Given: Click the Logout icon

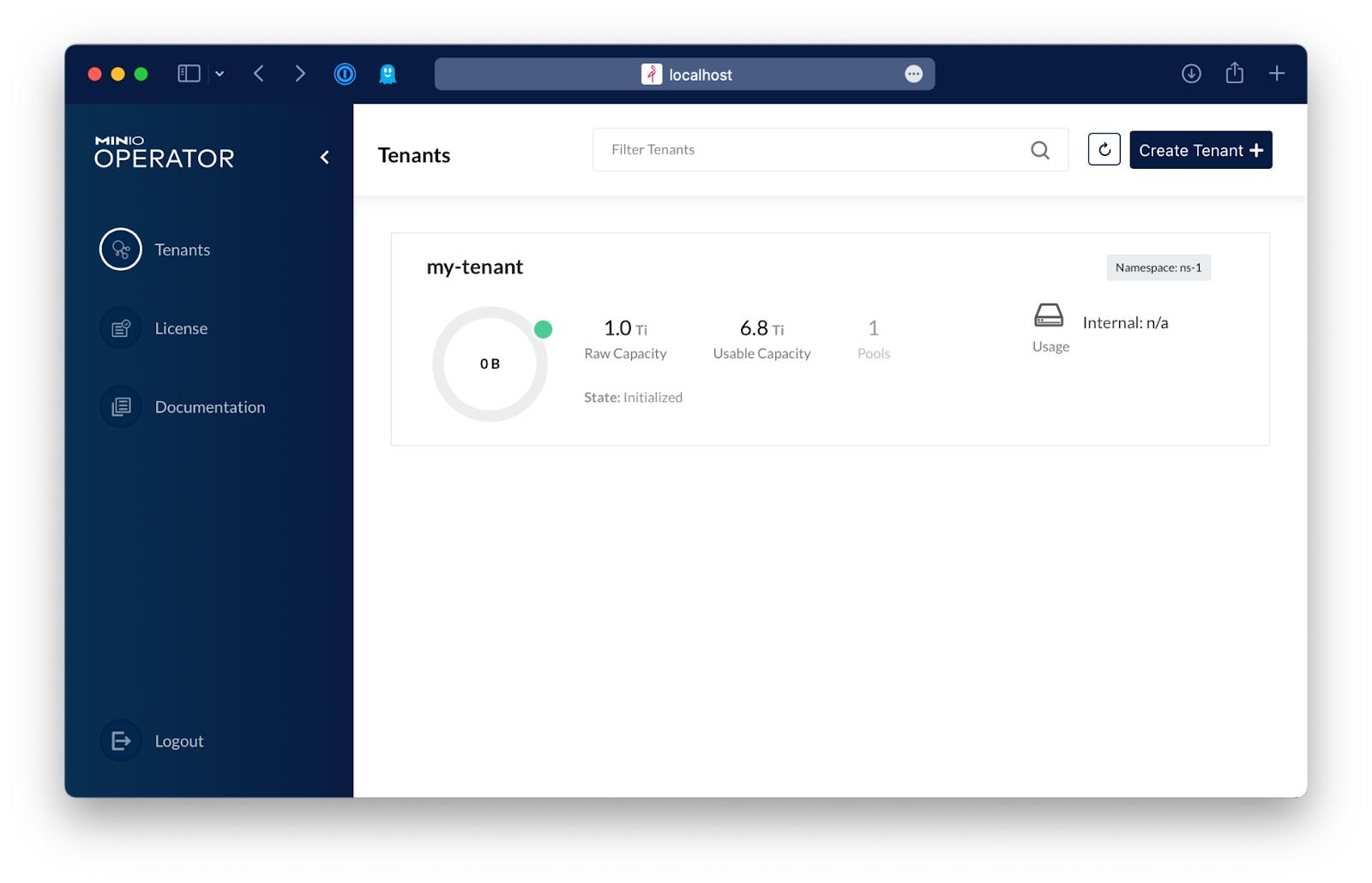Looking at the screenshot, I should (121, 741).
